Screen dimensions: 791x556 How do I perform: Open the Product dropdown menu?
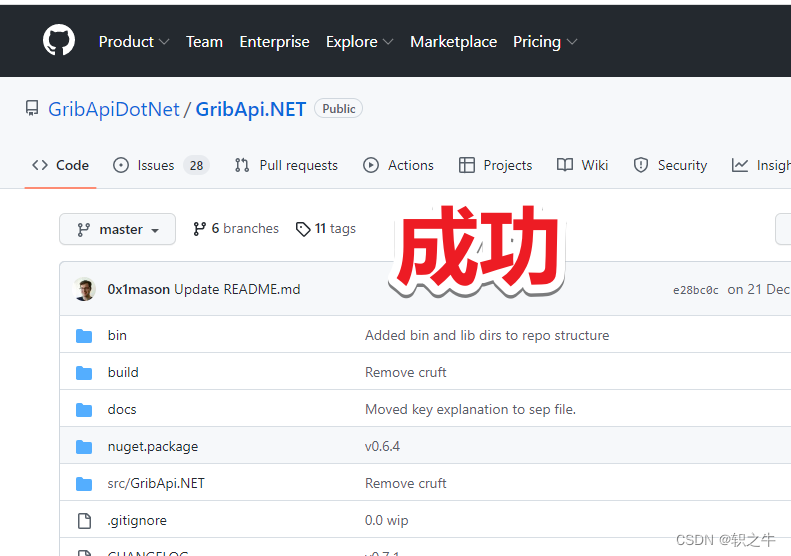click(x=134, y=42)
